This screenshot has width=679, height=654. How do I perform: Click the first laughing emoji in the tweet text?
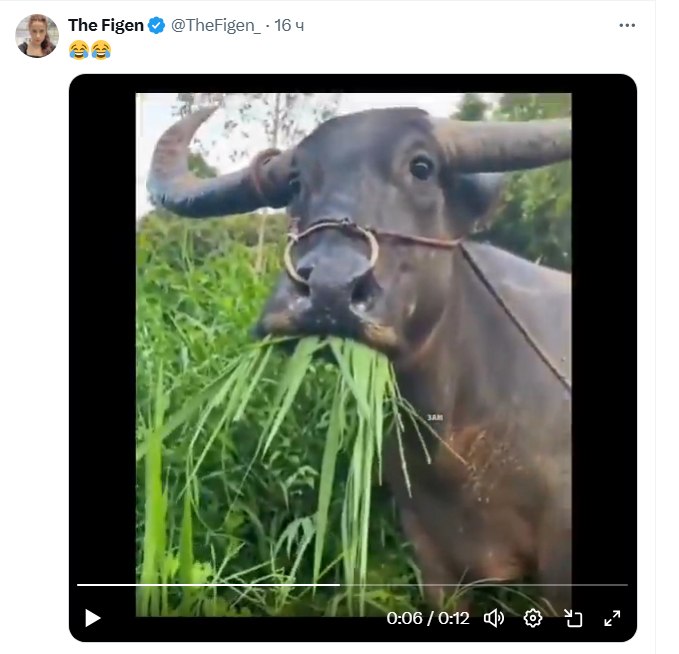(79, 50)
